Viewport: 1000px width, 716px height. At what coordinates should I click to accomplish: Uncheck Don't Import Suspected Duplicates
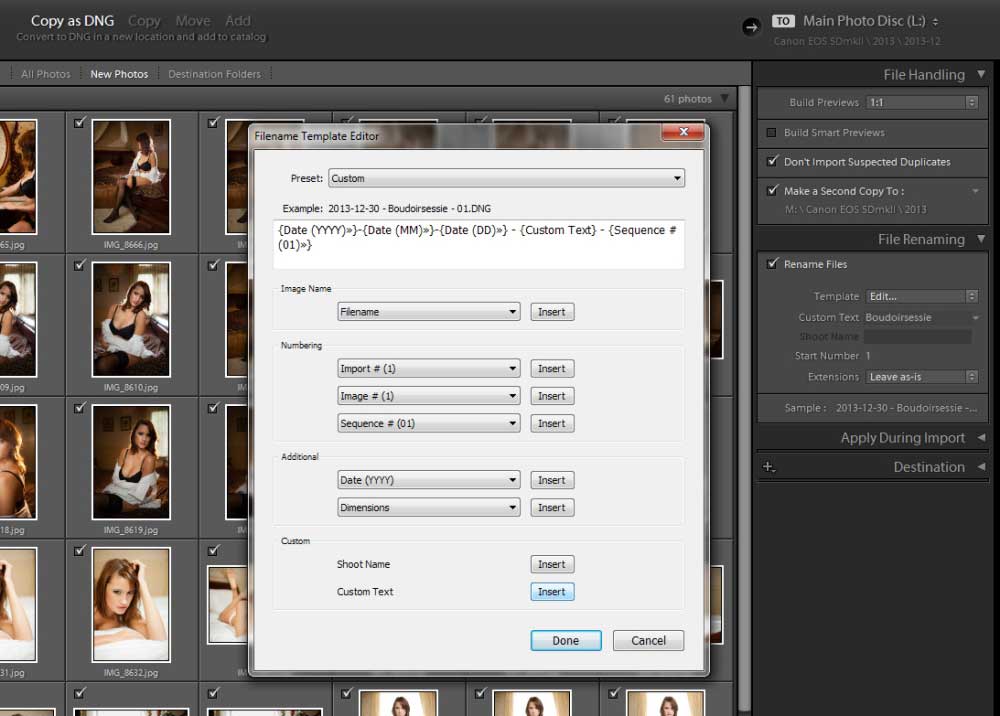tap(772, 161)
